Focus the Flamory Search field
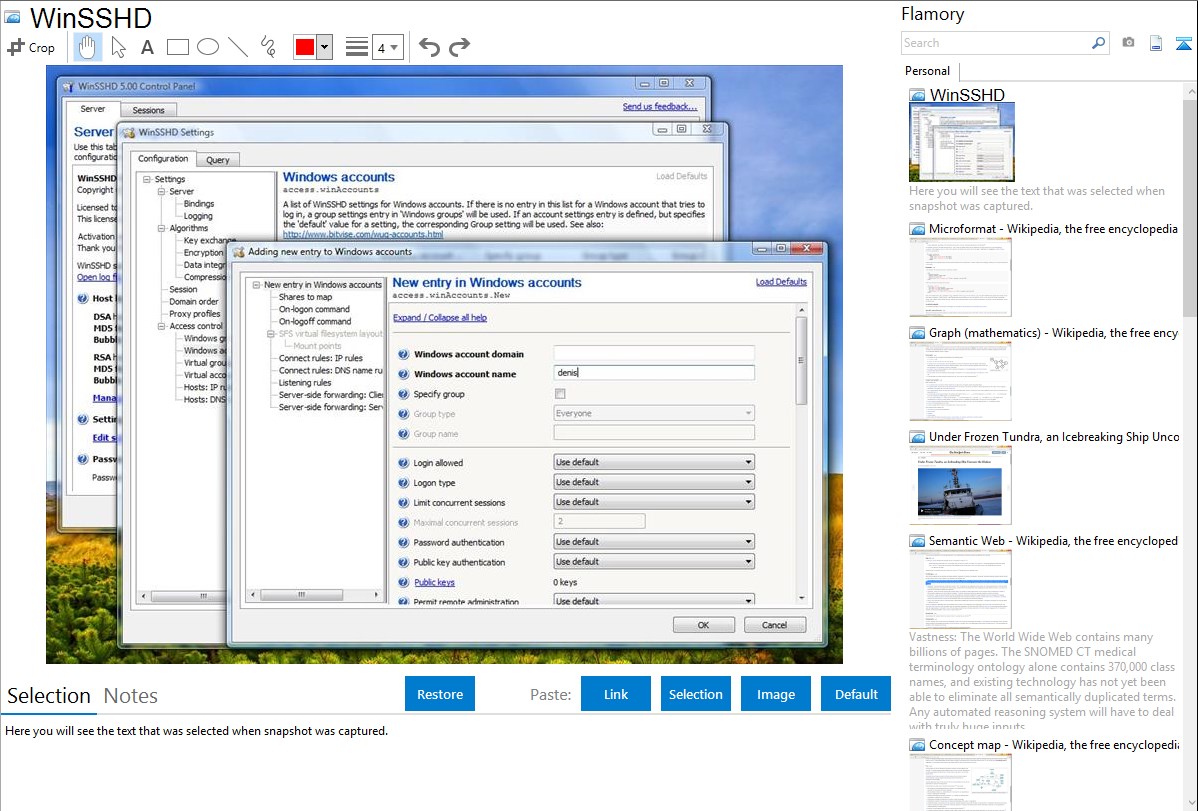This screenshot has height=811, width=1198. coord(996,43)
